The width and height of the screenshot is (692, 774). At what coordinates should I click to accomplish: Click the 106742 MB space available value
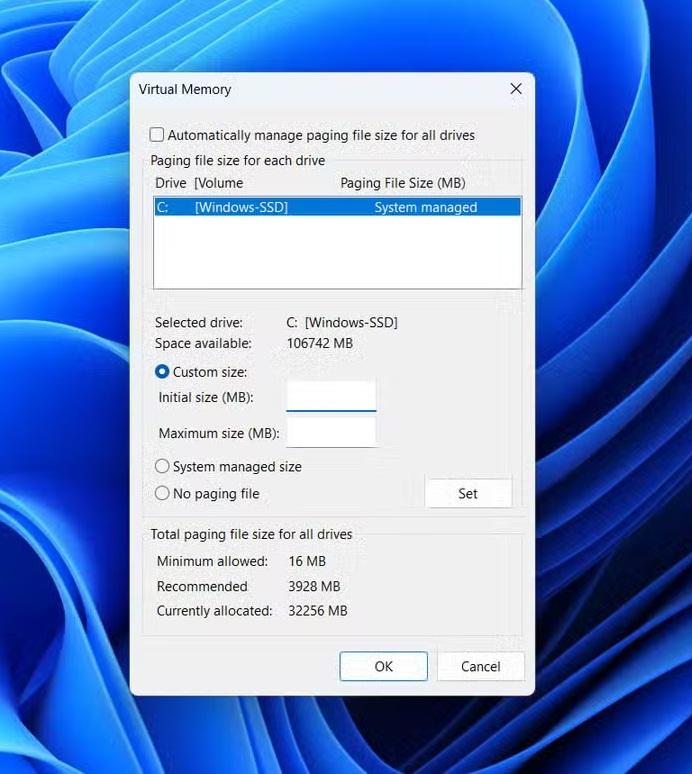coord(320,343)
